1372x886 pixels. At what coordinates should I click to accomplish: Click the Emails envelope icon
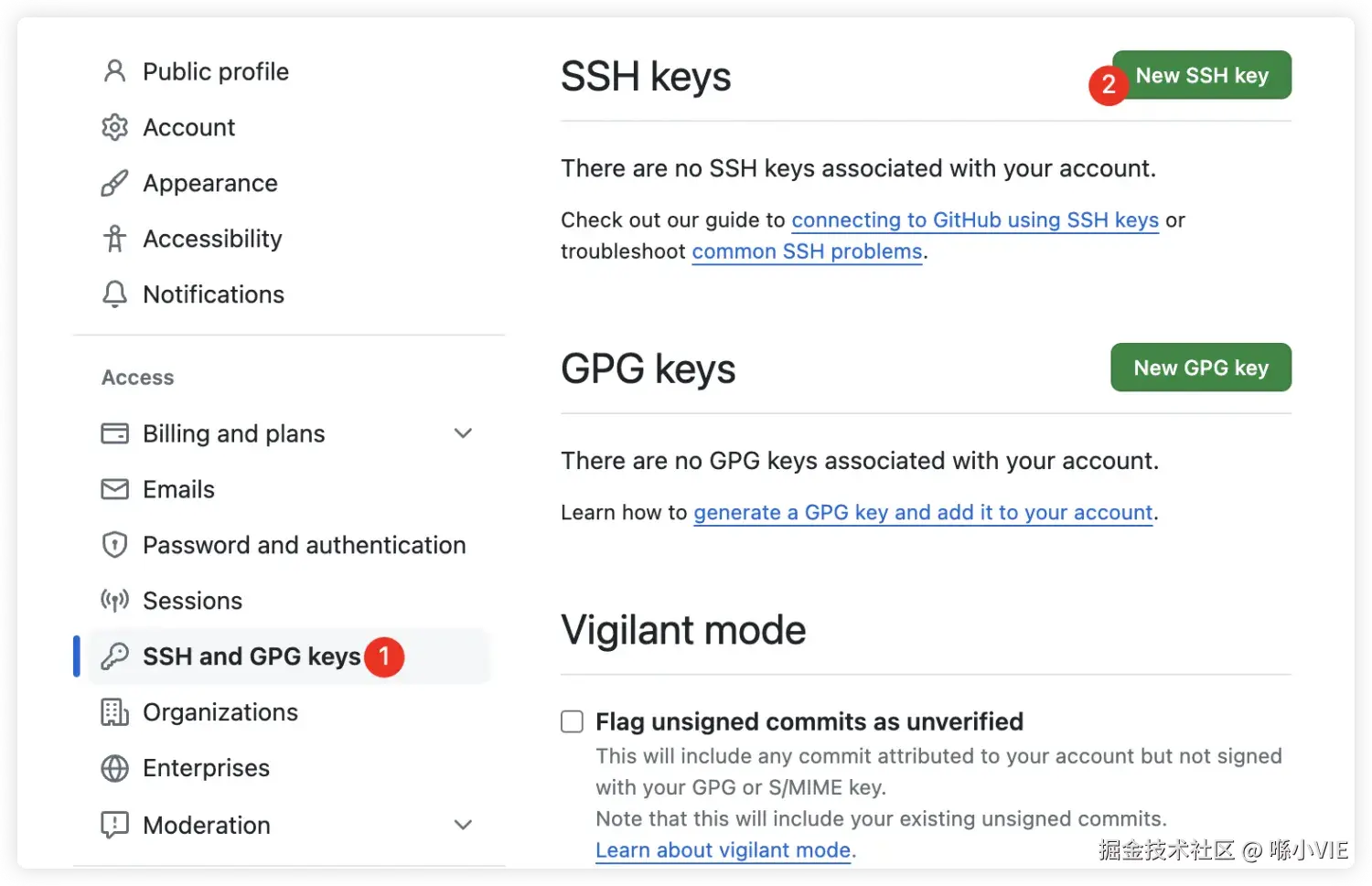coord(114,489)
